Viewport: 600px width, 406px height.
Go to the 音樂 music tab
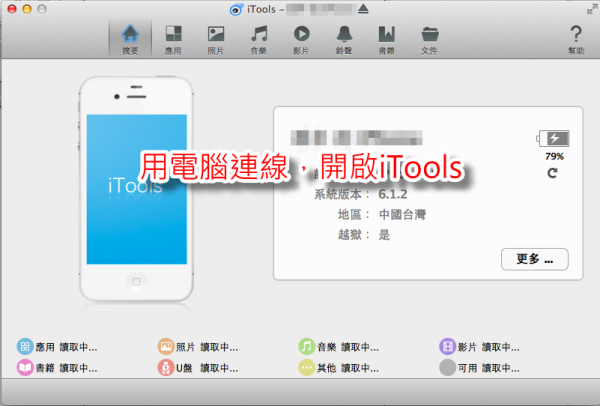coord(259,39)
